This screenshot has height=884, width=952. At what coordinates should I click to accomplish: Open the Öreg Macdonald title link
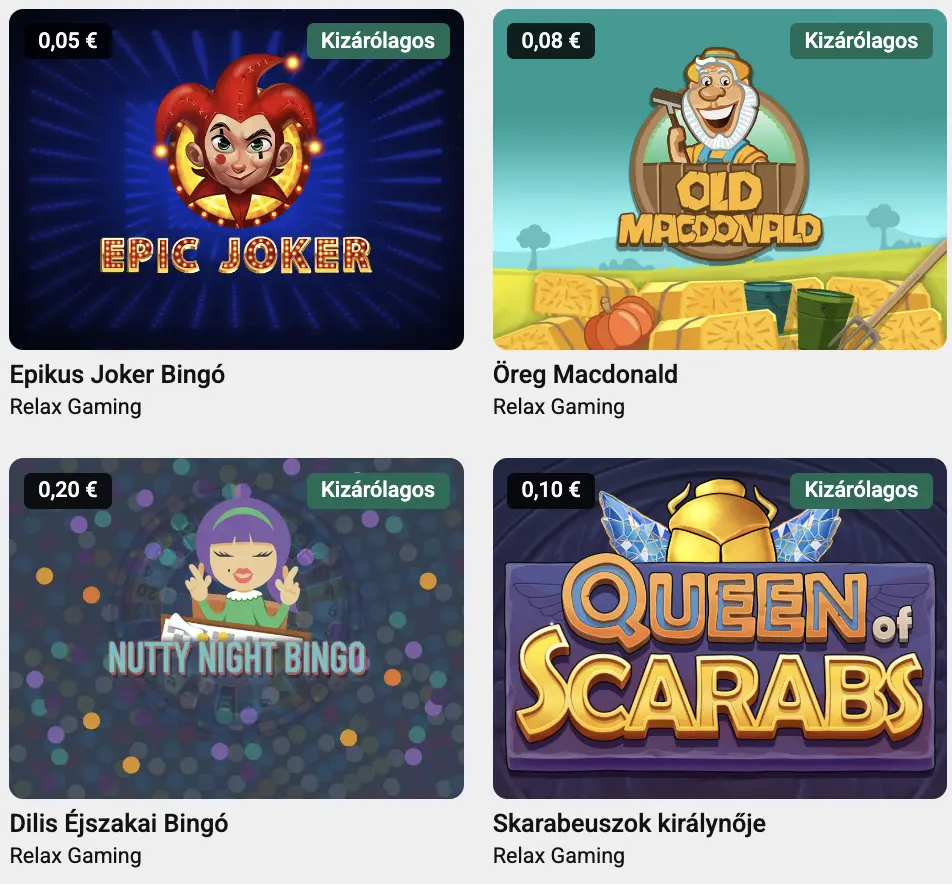coord(585,375)
